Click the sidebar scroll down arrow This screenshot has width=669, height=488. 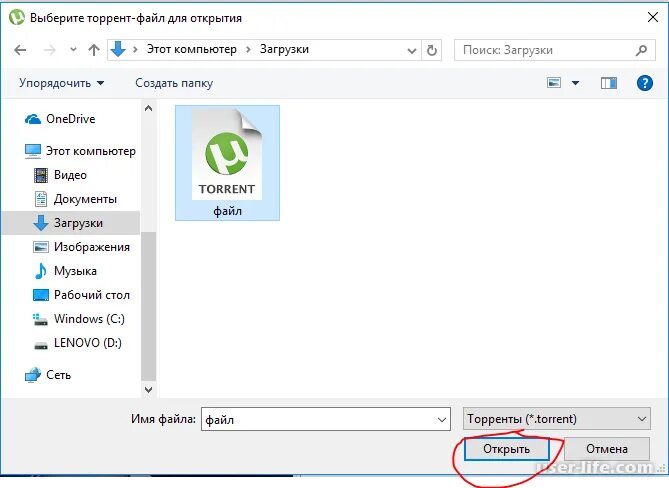(x=148, y=389)
